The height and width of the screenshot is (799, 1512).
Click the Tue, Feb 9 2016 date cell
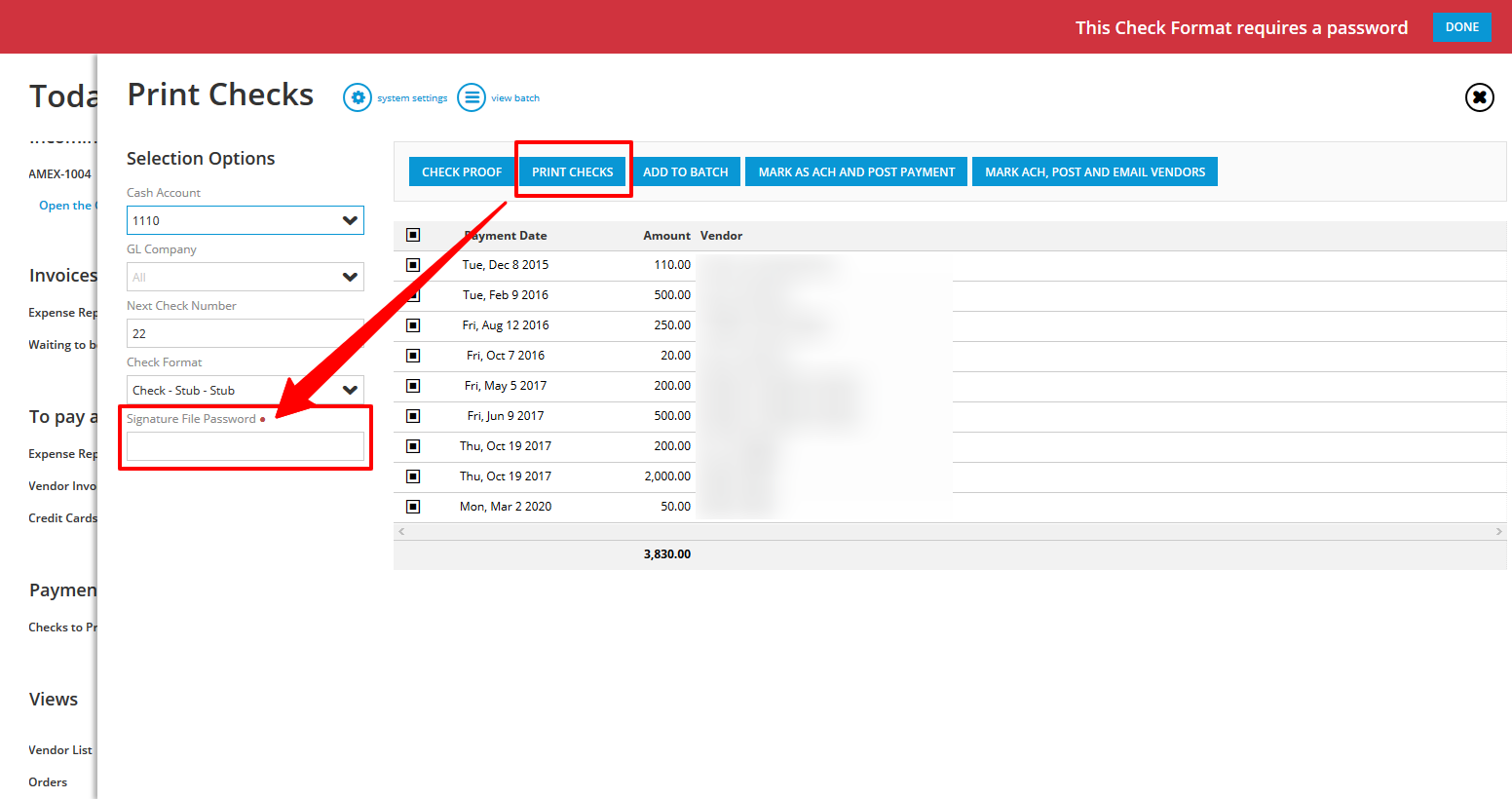coord(506,295)
